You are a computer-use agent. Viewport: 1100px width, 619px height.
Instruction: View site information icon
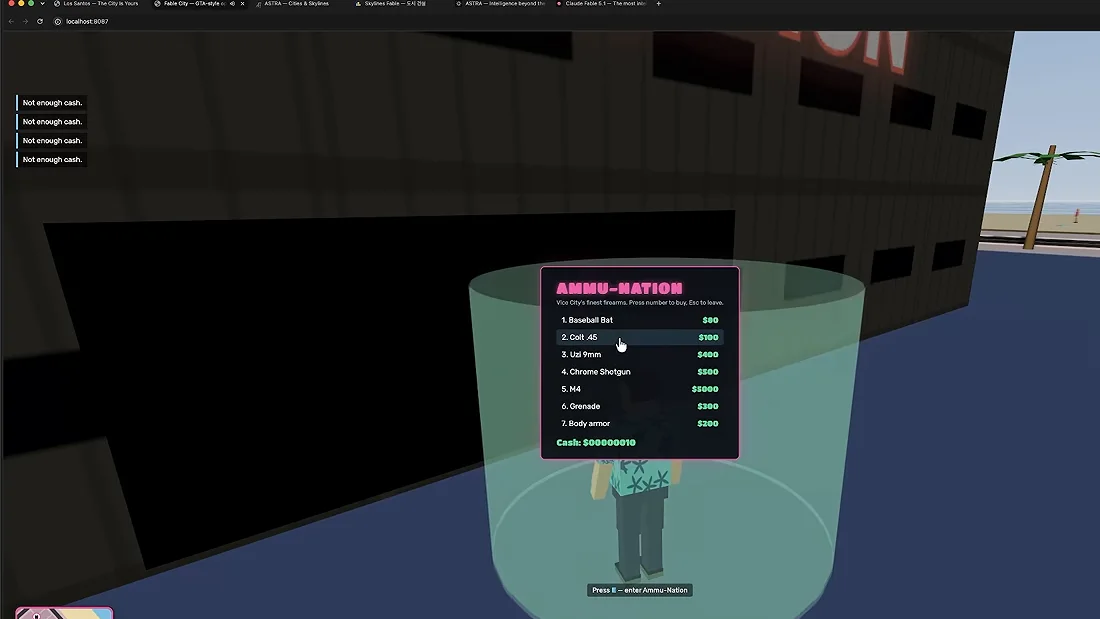[x=58, y=21]
